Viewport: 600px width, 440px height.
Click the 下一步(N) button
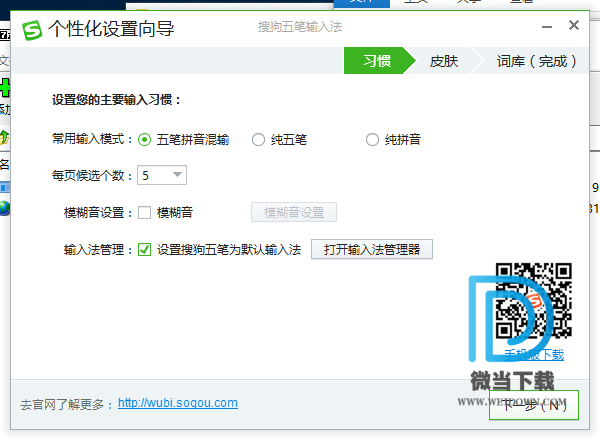[534, 405]
